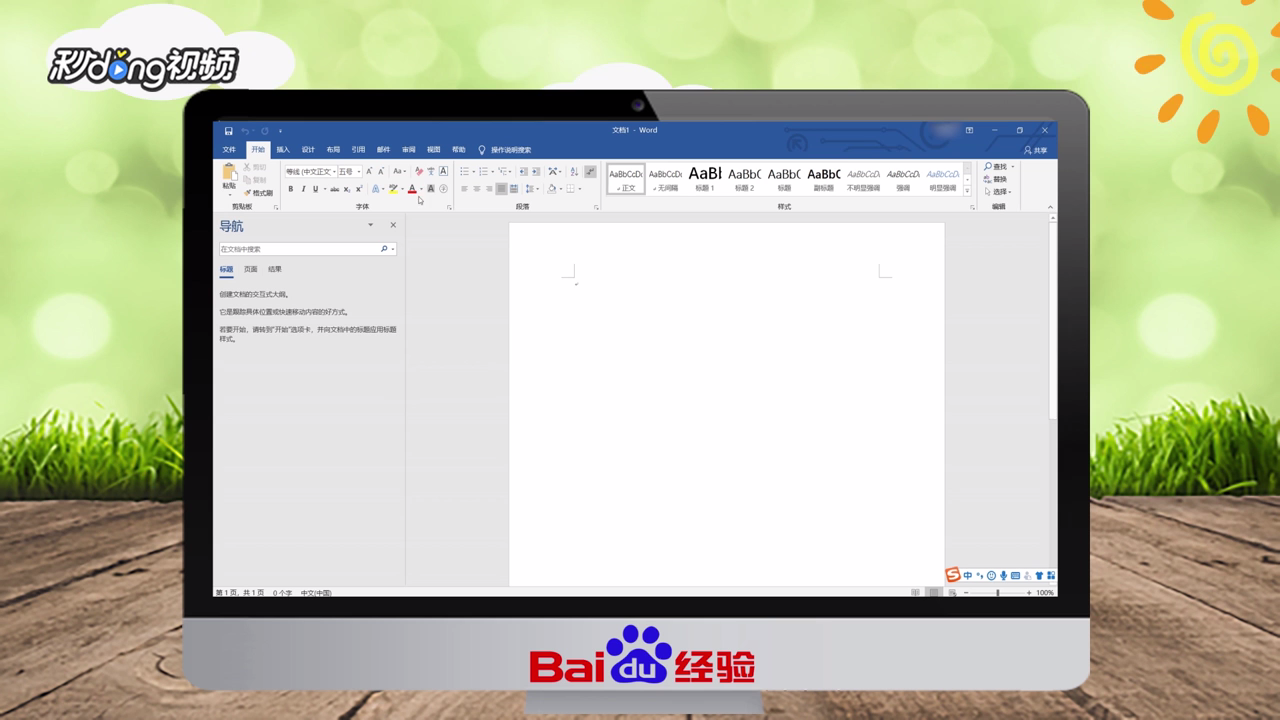Viewport: 1280px width, 720px height.
Task: Open the Find dropdown arrow
Action: [x=1013, y=167]
